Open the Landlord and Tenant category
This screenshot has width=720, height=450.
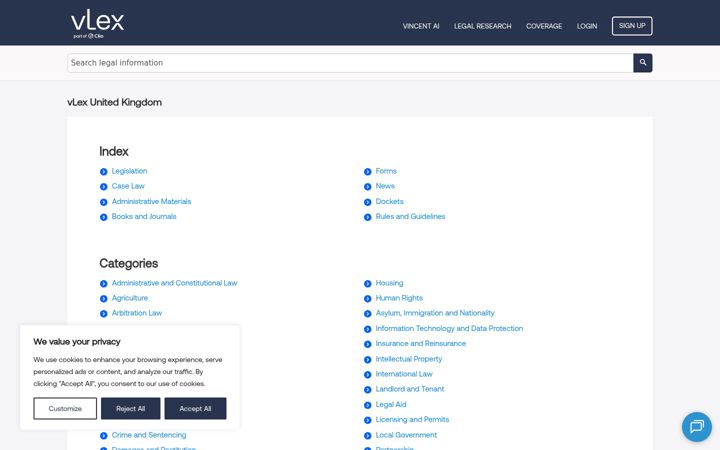410,389
